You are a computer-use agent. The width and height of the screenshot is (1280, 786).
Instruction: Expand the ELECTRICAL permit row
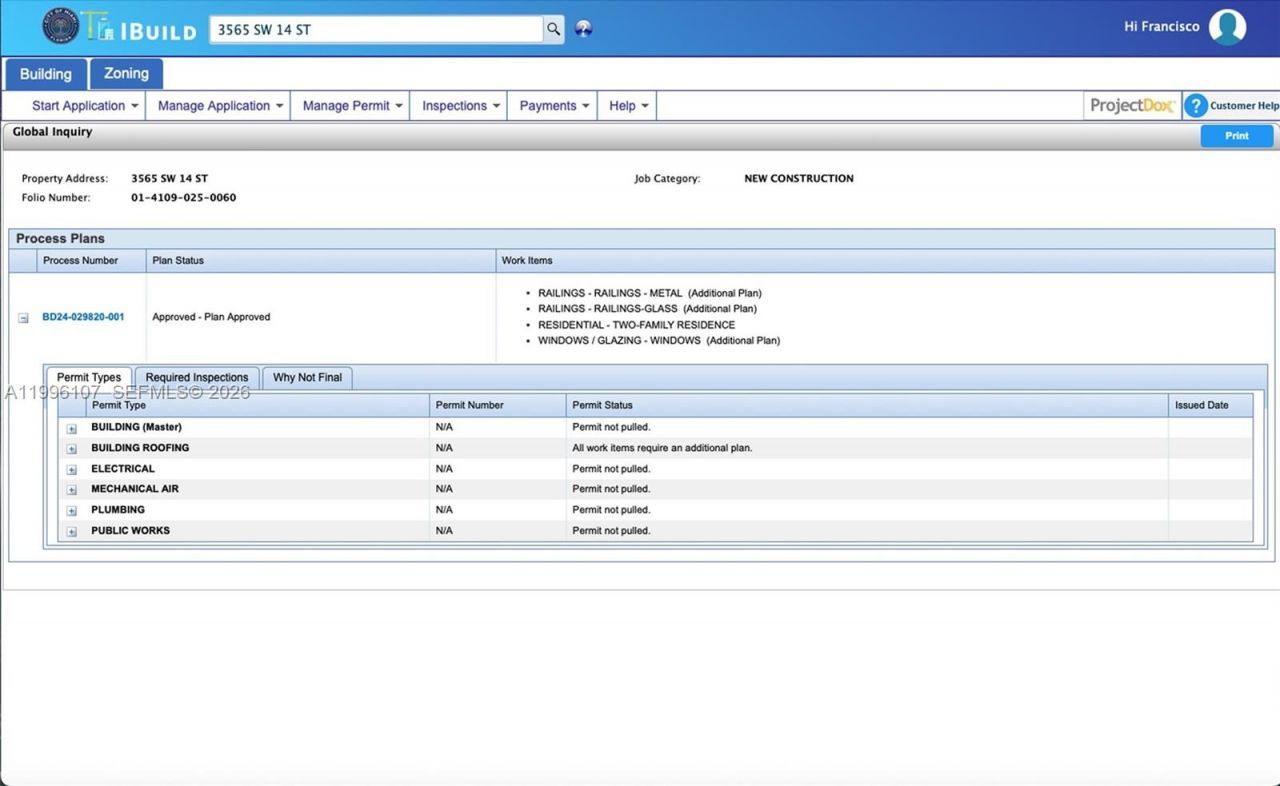(72, 470)
